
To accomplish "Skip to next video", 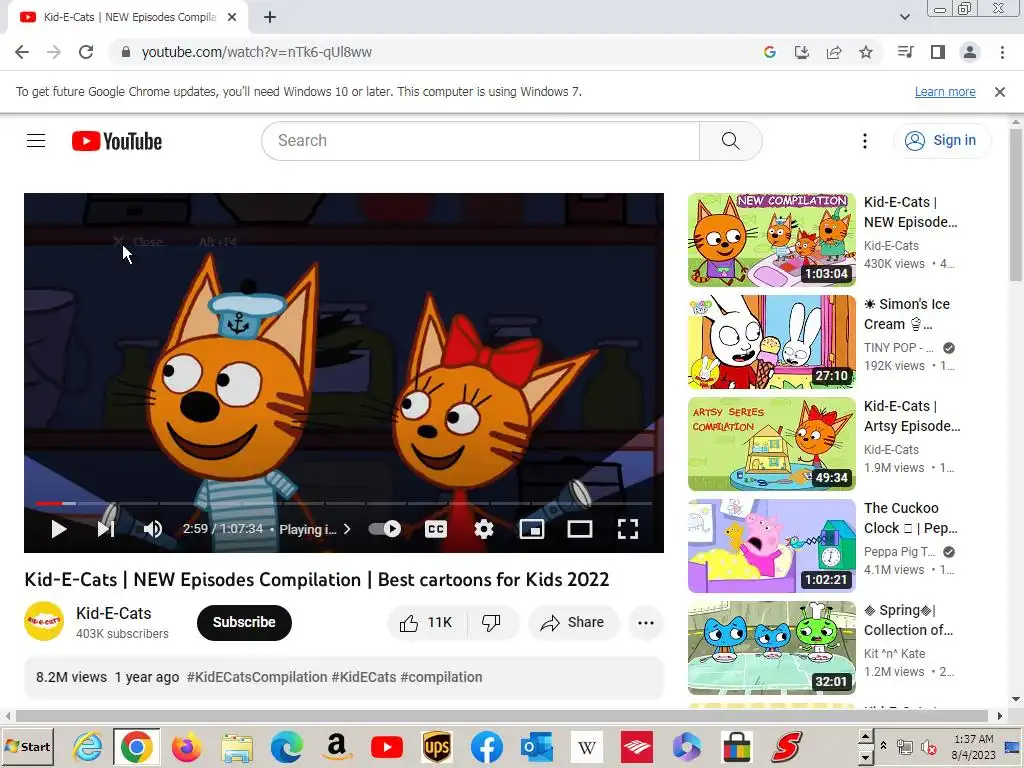I will click(106, 529).
